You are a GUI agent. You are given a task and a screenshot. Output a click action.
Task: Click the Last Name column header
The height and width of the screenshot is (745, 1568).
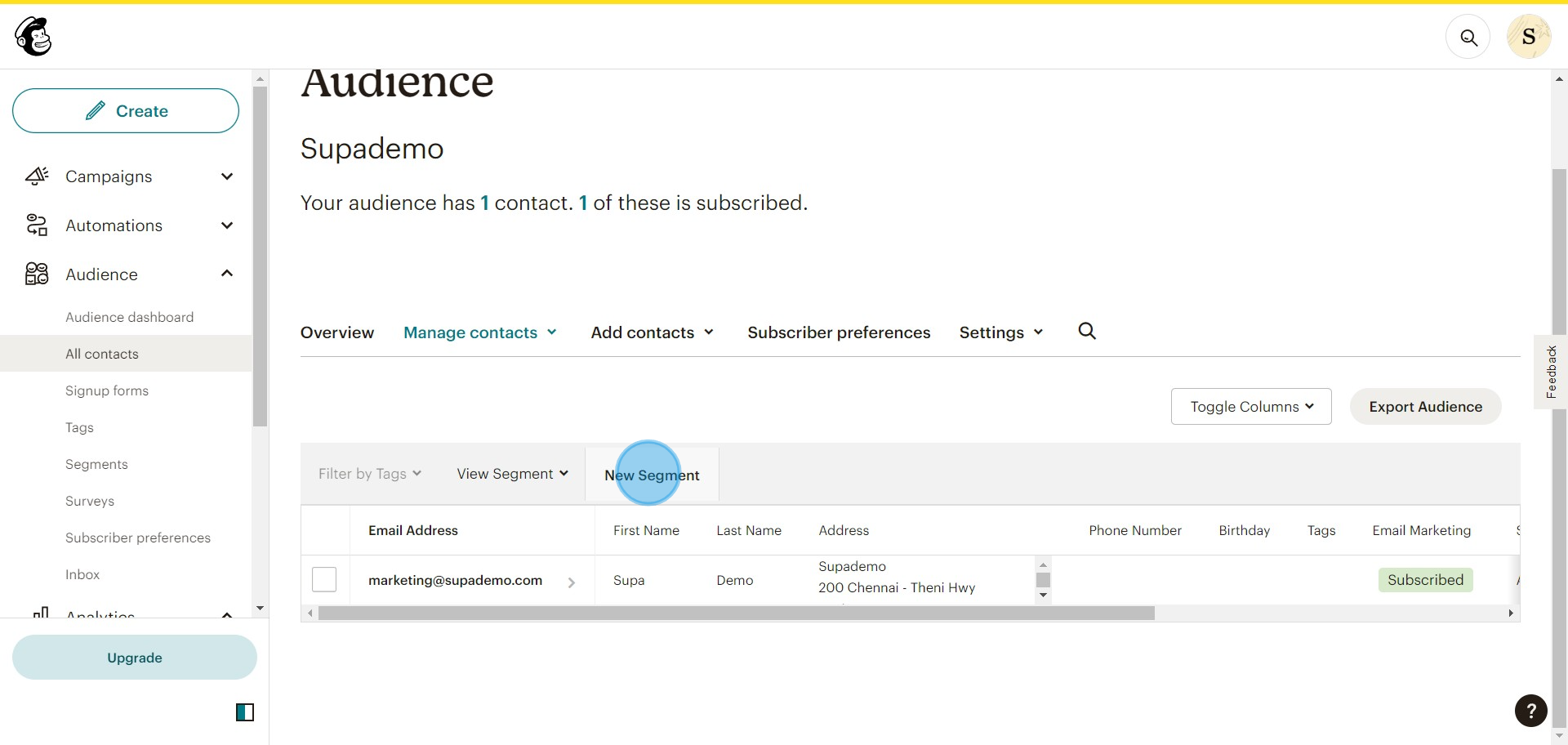tap(749, 530)
